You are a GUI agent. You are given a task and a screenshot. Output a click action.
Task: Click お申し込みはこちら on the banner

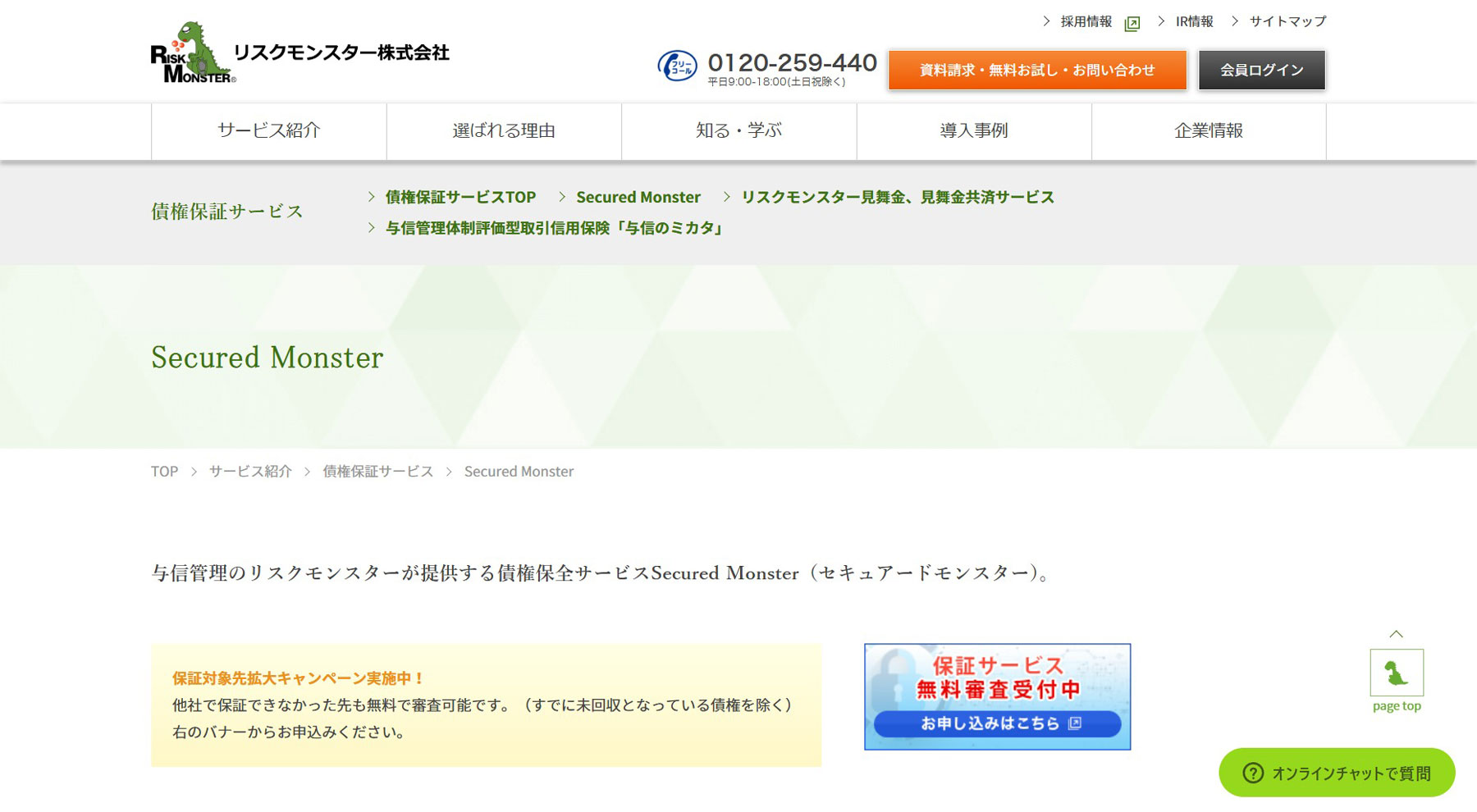(x=997, y=723)
